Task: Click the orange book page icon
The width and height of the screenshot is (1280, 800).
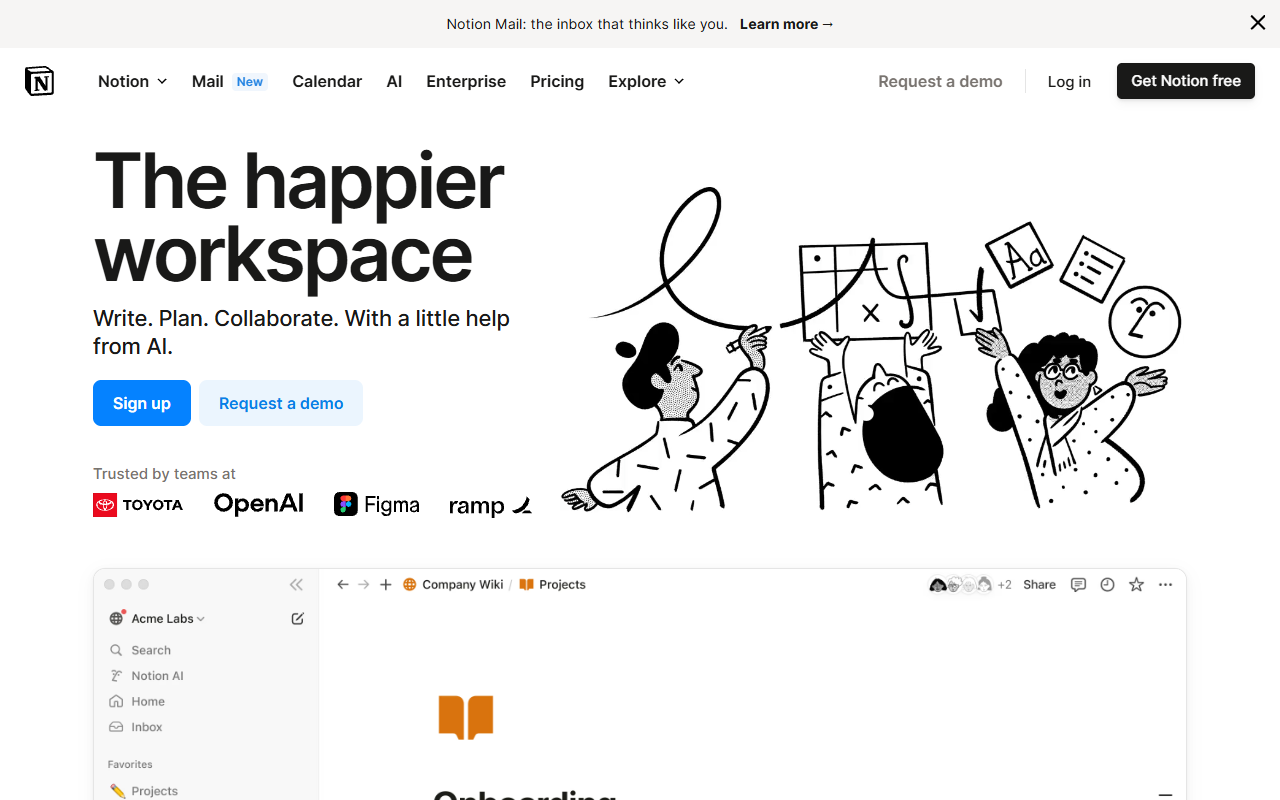Action: (x=466, y=717)
